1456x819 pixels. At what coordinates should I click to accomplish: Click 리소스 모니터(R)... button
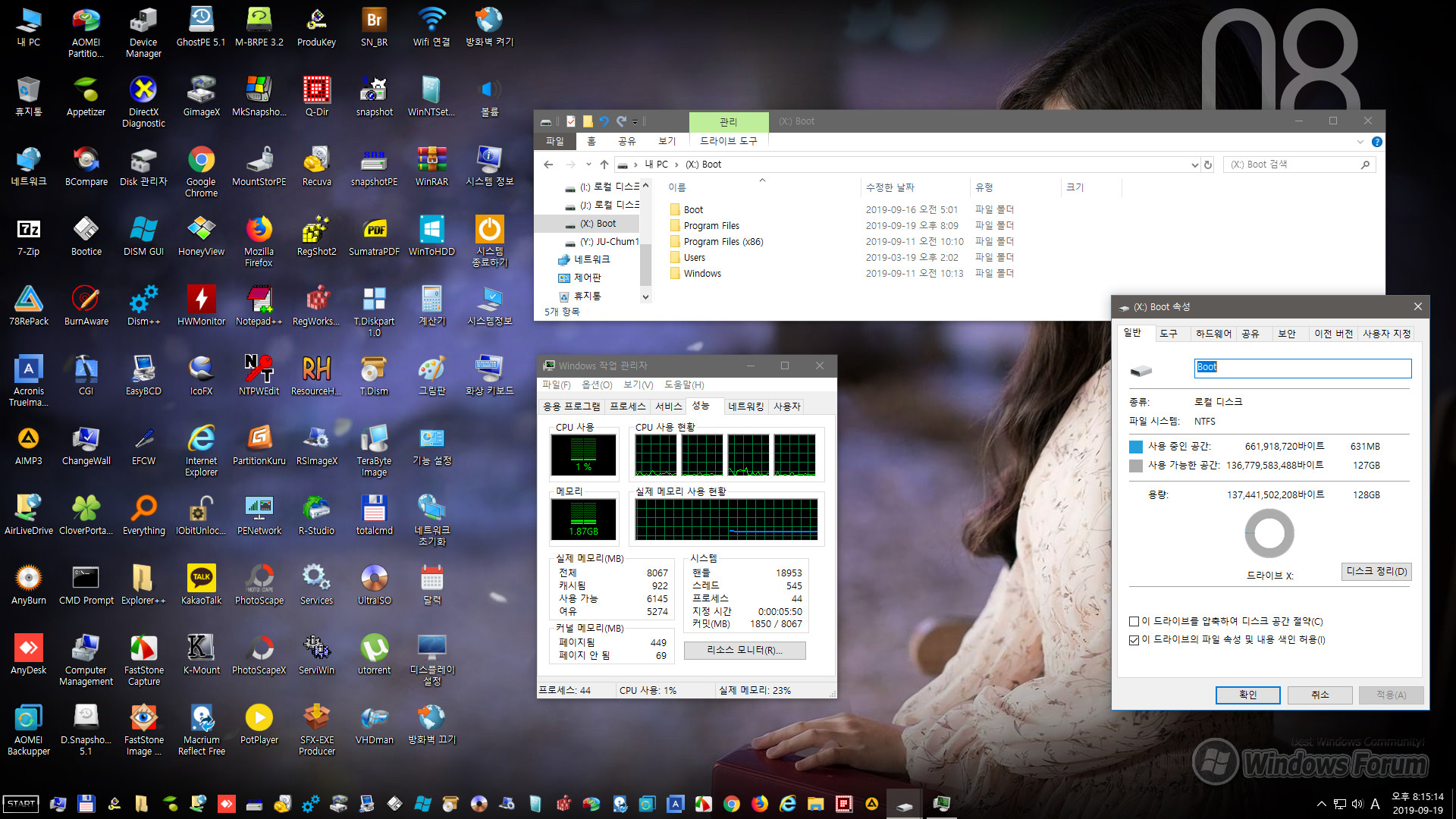[x=745, y=651]
